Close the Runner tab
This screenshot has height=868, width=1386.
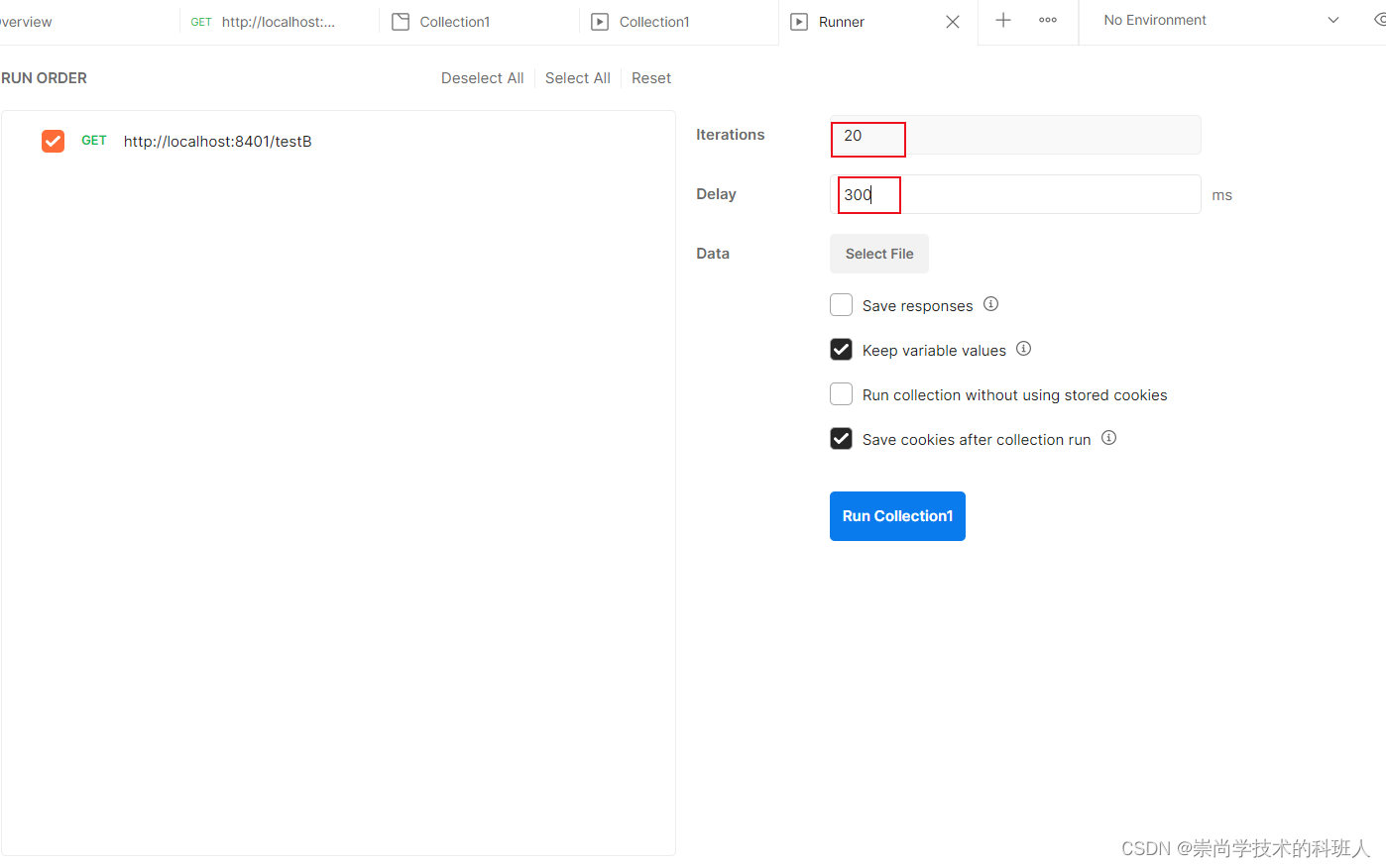tap(953, 22)
